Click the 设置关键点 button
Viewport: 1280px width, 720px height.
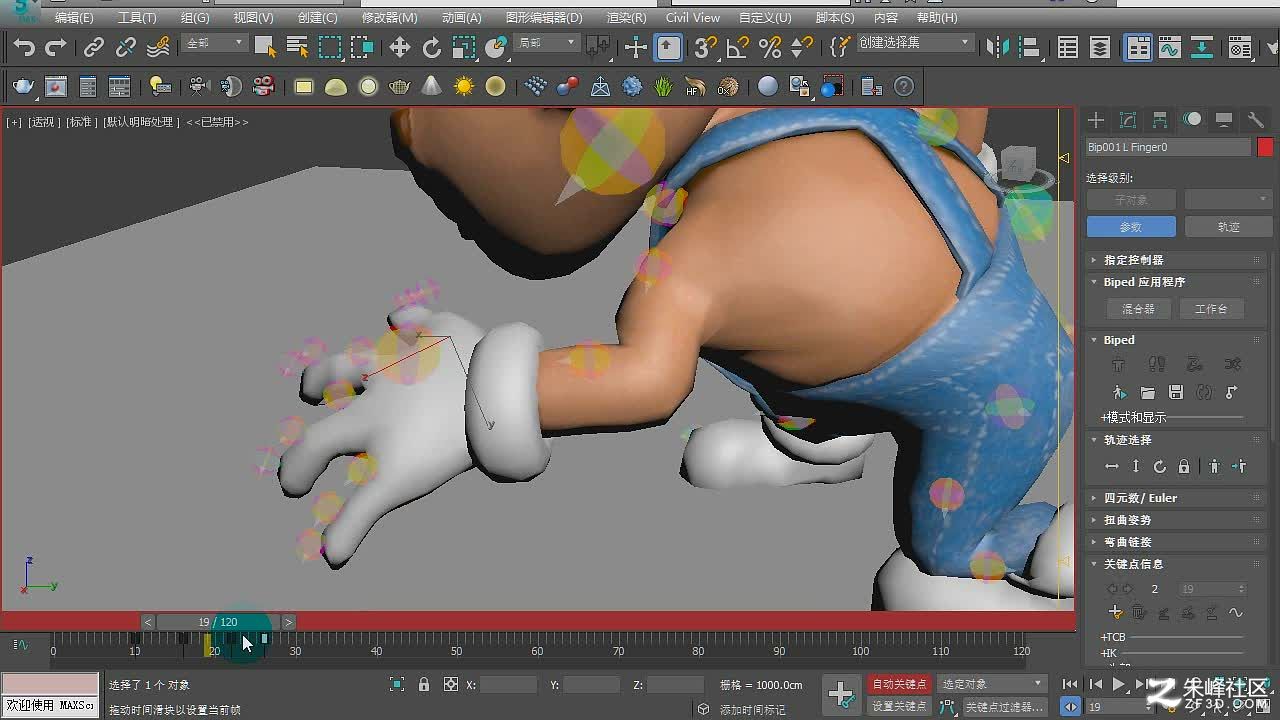pos(899,706)
